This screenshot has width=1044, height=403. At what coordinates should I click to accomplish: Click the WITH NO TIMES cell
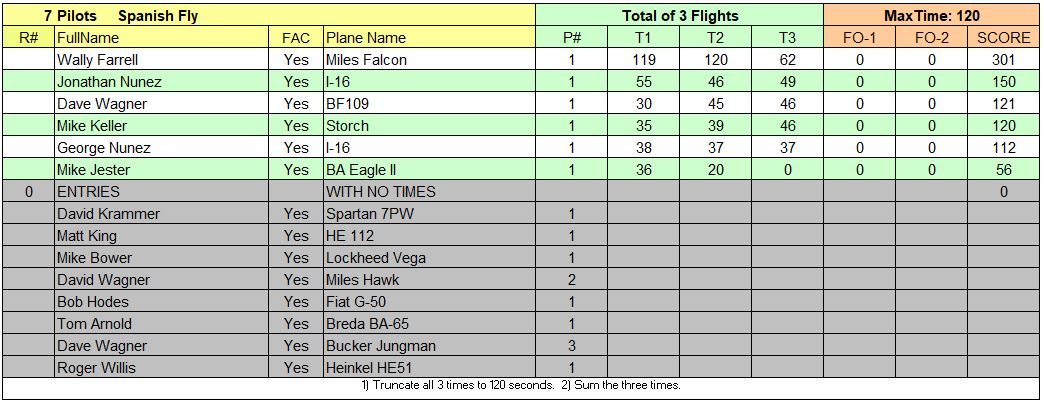429,191
